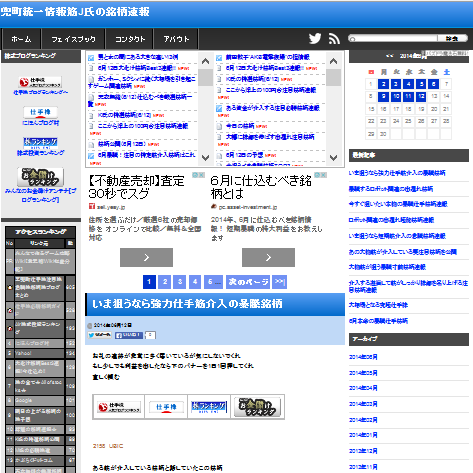Click the お金儲けランキング banner inside the article

coord(257,407)
